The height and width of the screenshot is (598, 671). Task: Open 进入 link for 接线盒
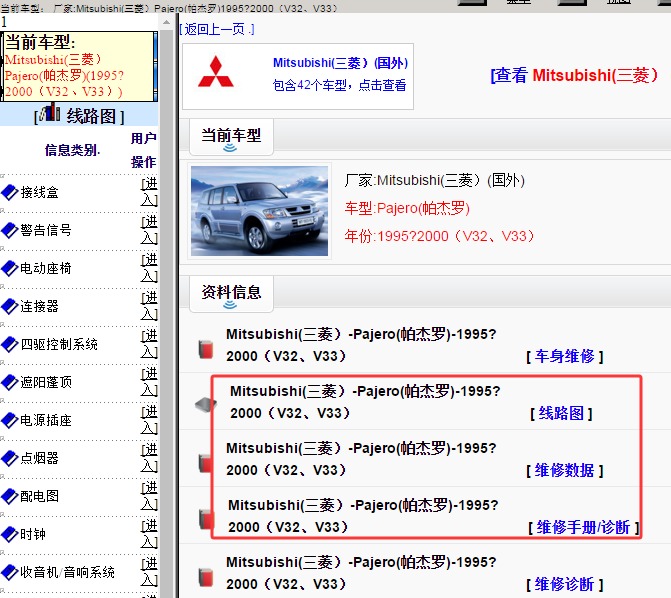click(149, 192)
